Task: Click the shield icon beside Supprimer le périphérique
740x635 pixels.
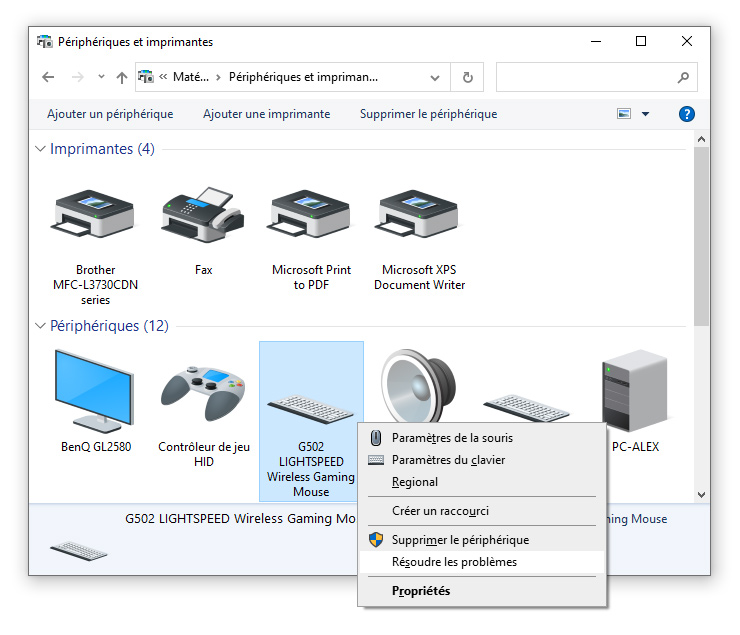Action: pos(376,540)
